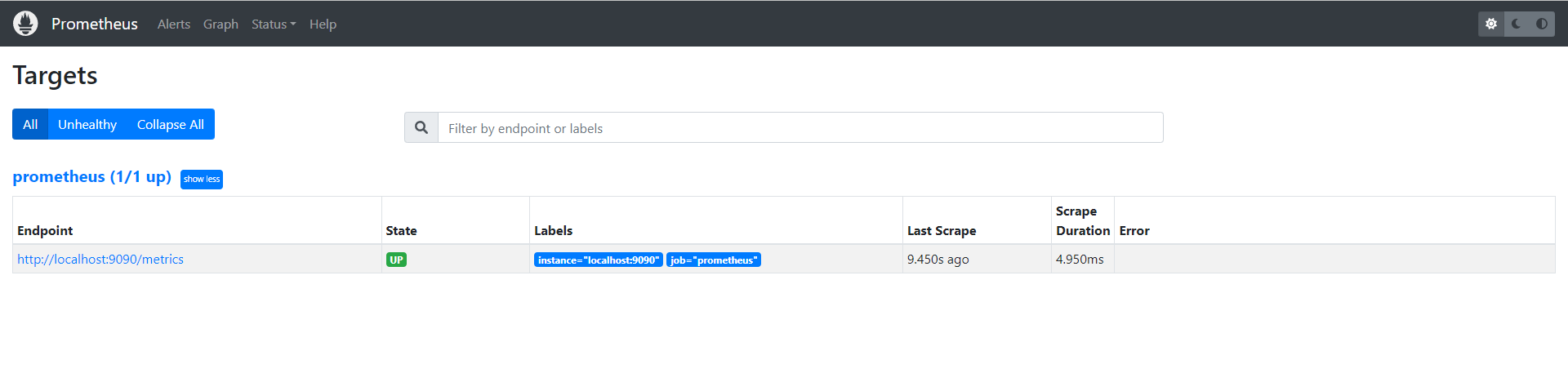The height and width of the screenshot is (382, 1568).
Task: Click the job="prometheus" label badge
Action: click(714, 260)
